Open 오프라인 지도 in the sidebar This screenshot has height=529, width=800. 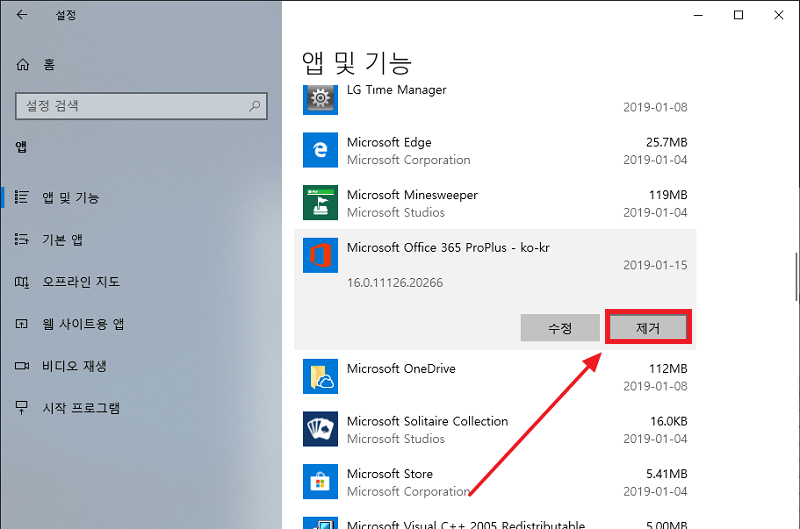pos(81,282)
